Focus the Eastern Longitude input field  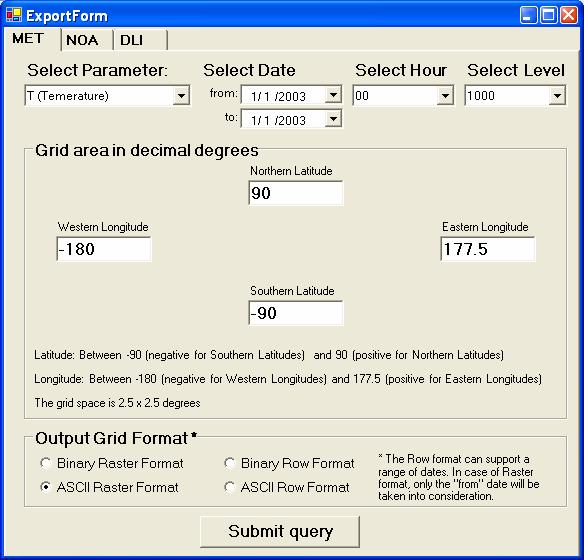coord(488,249)
